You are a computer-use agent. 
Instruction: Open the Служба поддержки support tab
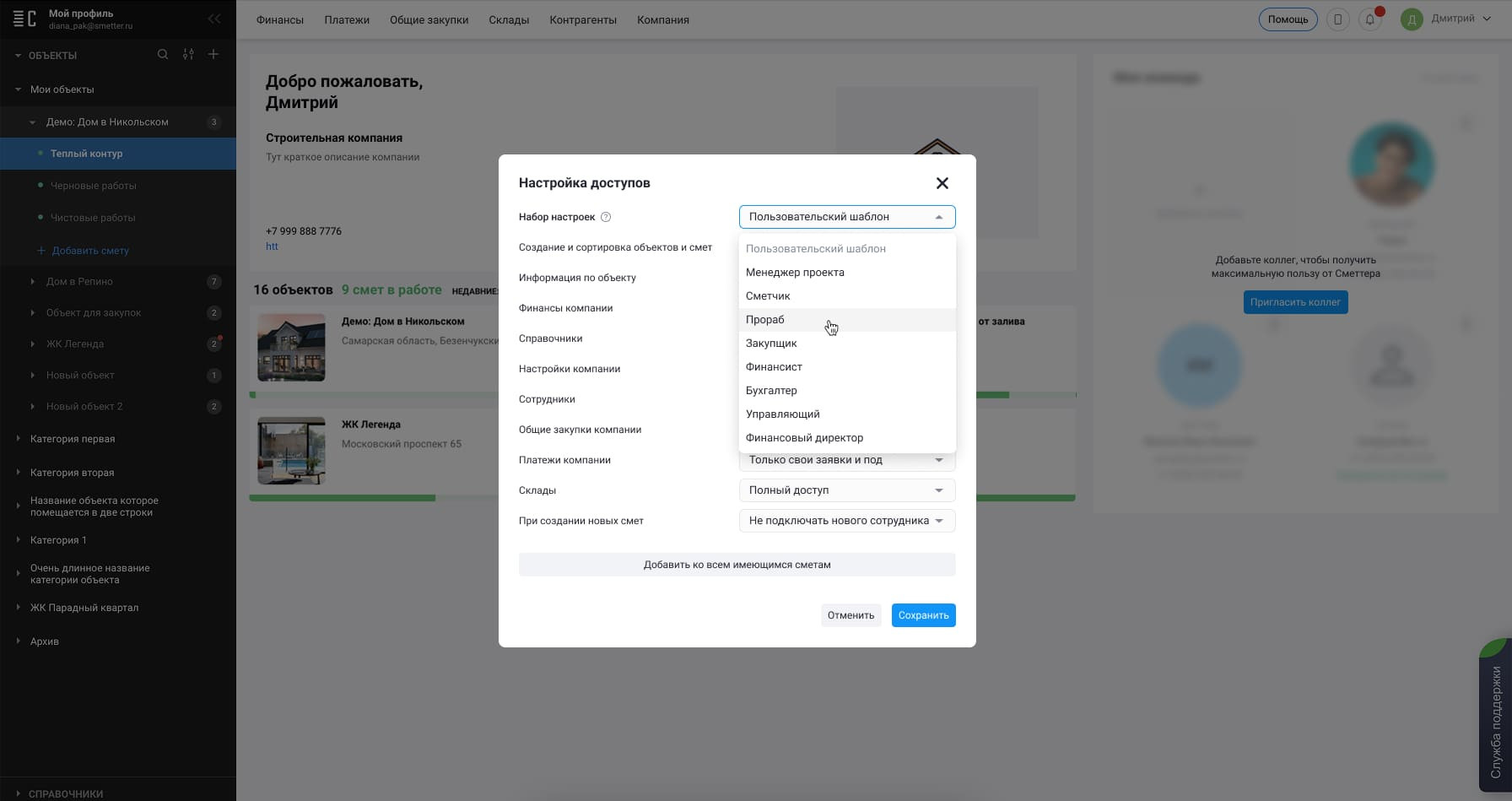point(1495,722)
